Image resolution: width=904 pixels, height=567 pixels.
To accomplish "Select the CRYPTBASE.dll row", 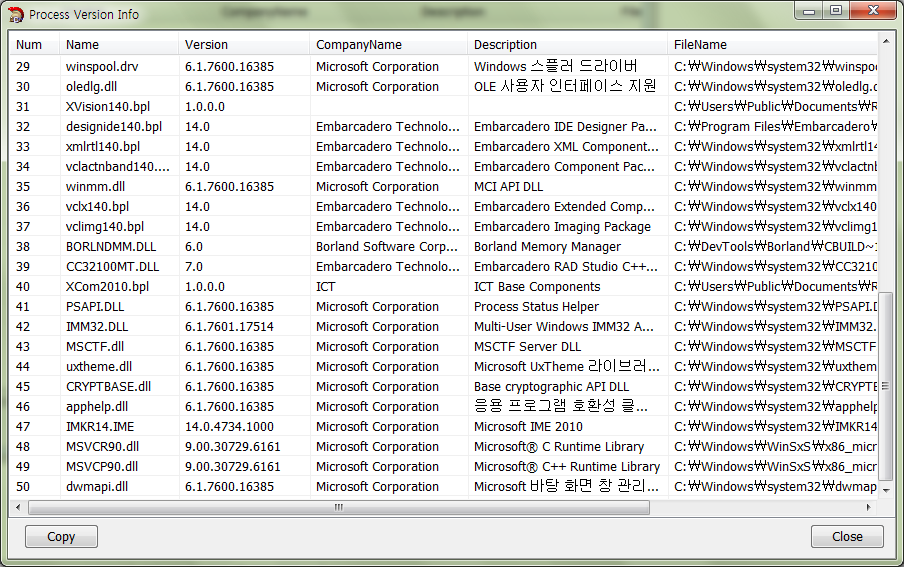I will [x=444, y=386].
